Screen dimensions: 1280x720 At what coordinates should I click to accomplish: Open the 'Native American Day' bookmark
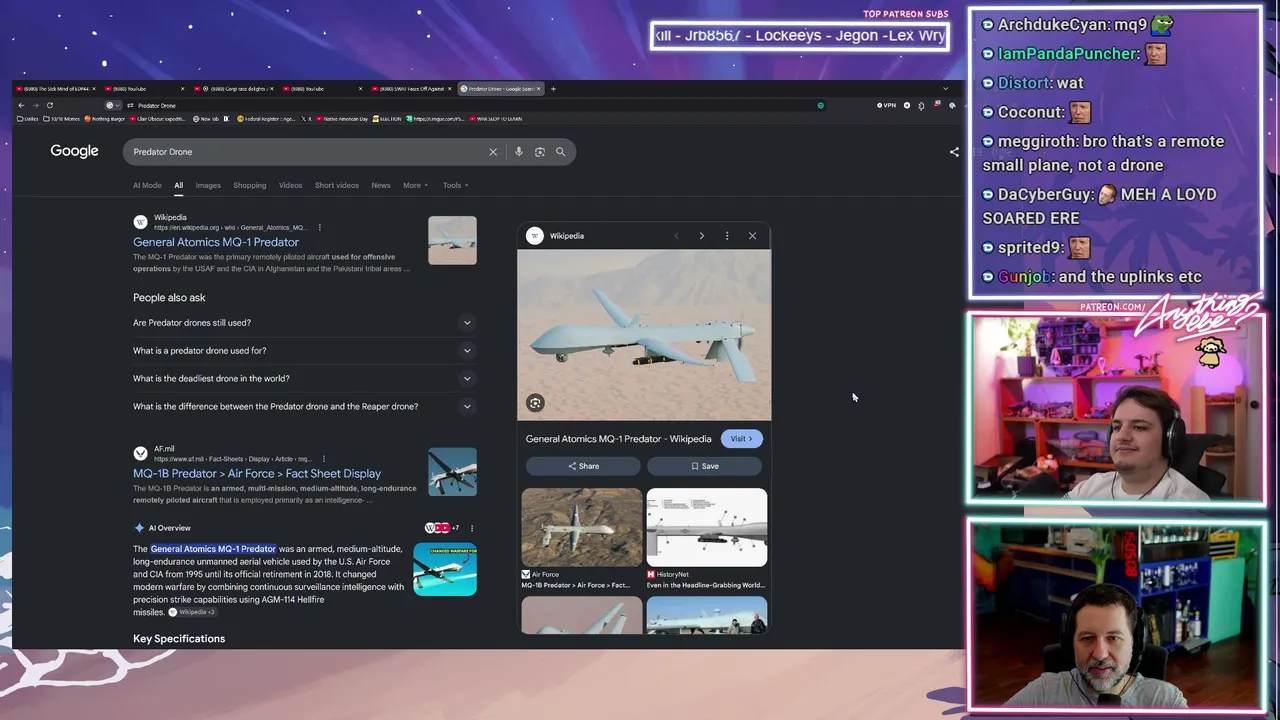(x=343, y=119)
